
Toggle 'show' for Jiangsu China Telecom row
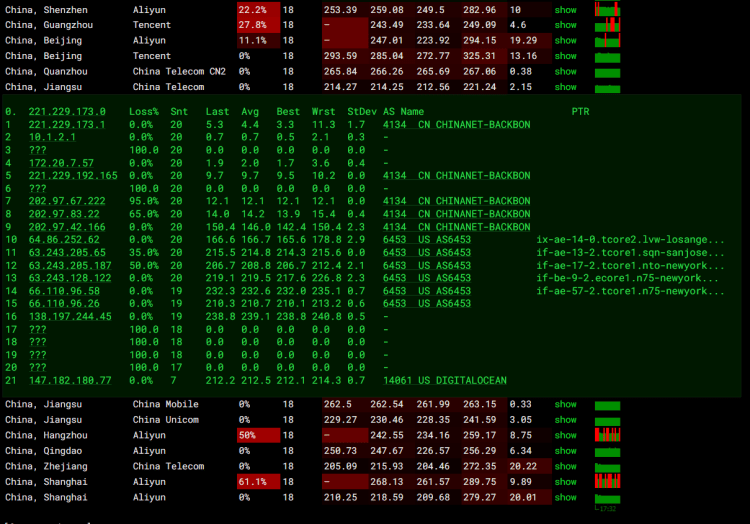click(565, 87)
